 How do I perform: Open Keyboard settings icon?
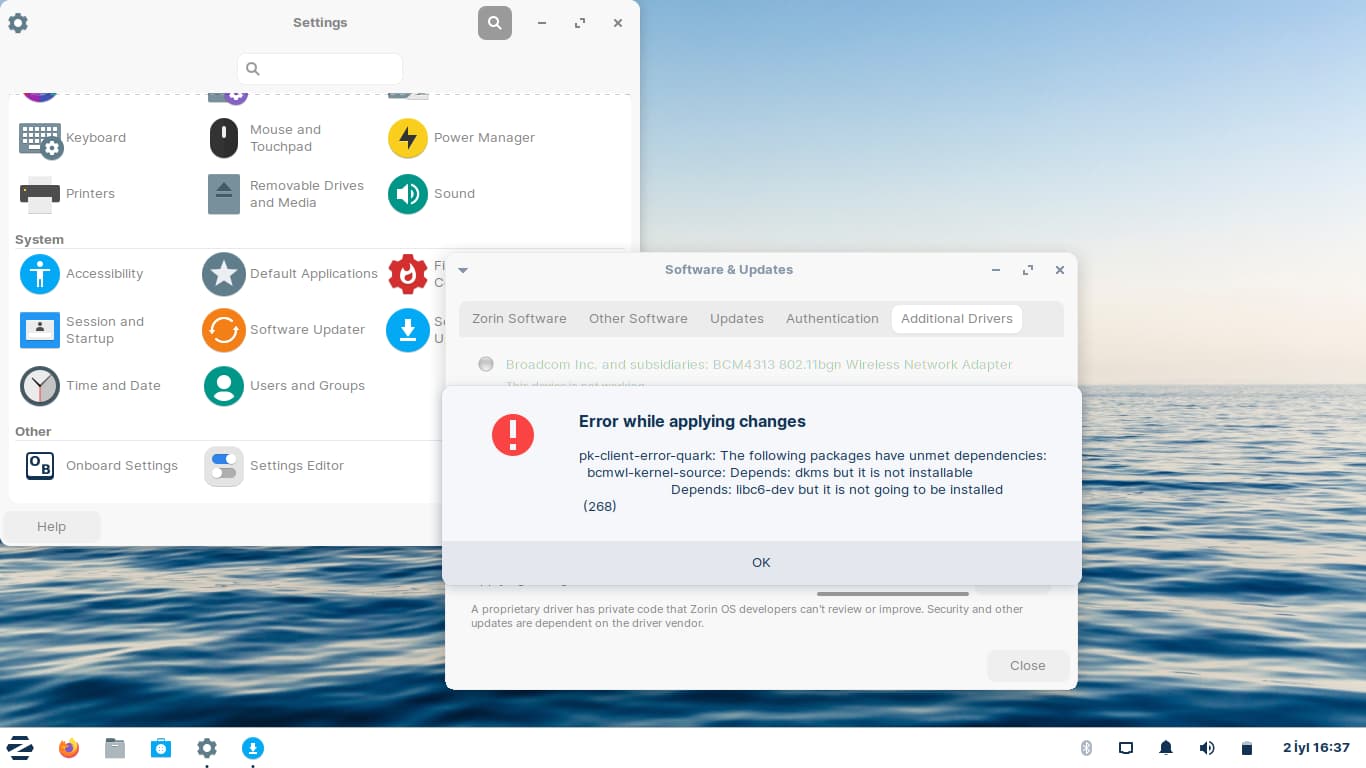coord(40,139)
